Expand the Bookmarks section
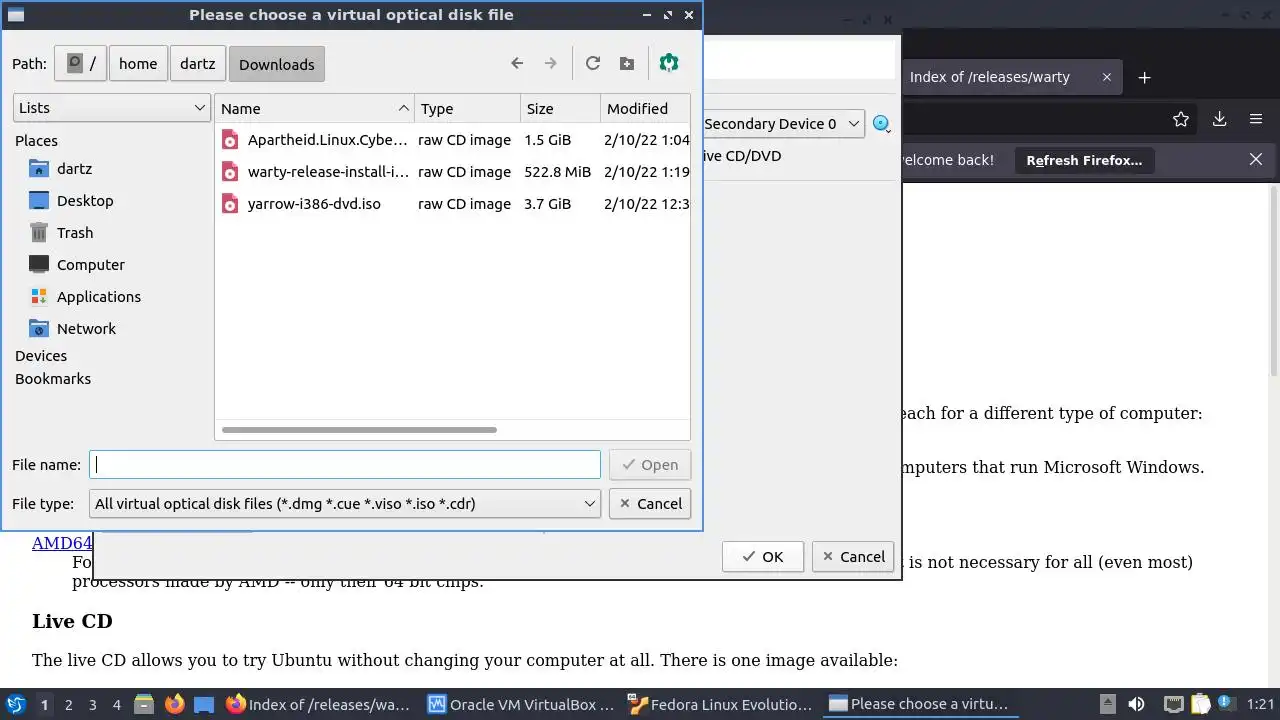The image size is (1280, 720). point(53,378)
